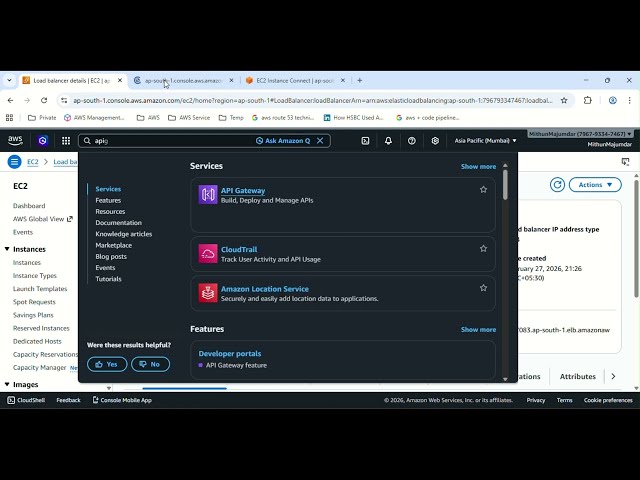Image resolution: width=640 pixels, height=480 pixels.
Task: Switch to the Load balancer details browser tab
Action: [x=71, y=80]
